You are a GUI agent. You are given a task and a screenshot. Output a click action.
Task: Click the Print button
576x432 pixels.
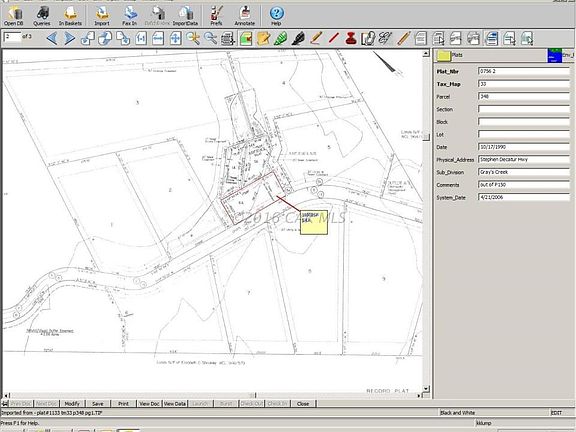pyautogui.click(x=123, y=403)
